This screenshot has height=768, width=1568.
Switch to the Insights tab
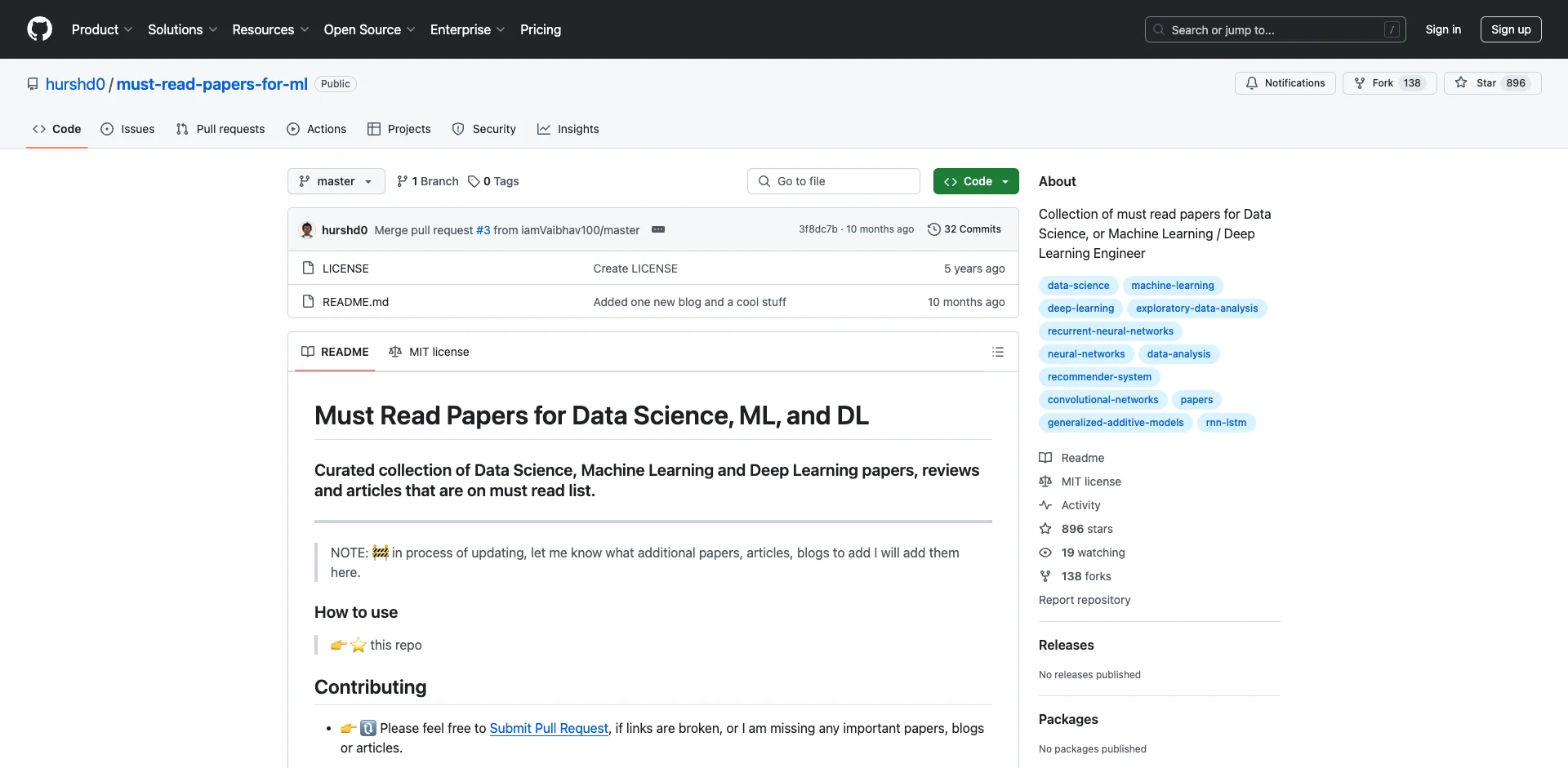click(x=568, y=129)
